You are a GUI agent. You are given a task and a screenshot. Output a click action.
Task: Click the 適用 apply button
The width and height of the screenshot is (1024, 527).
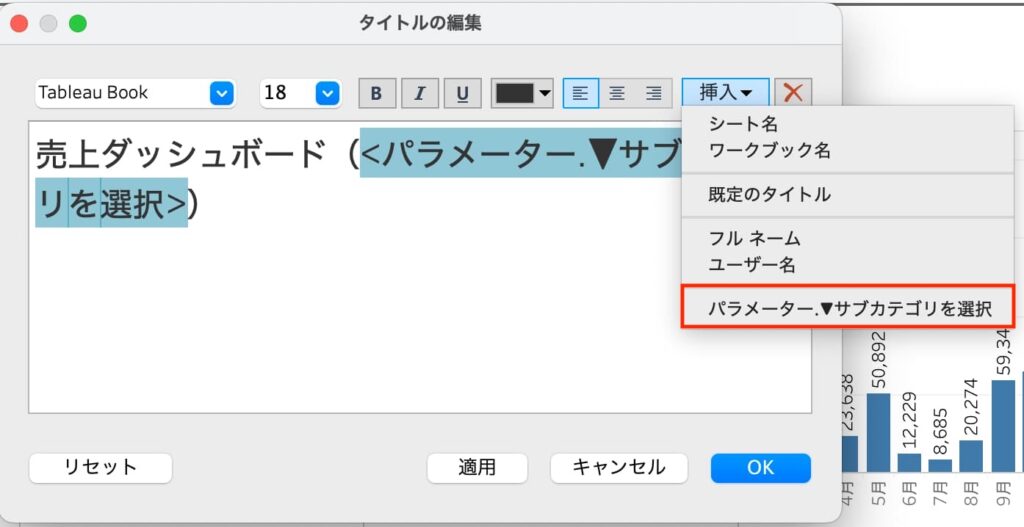pos(477,467)
